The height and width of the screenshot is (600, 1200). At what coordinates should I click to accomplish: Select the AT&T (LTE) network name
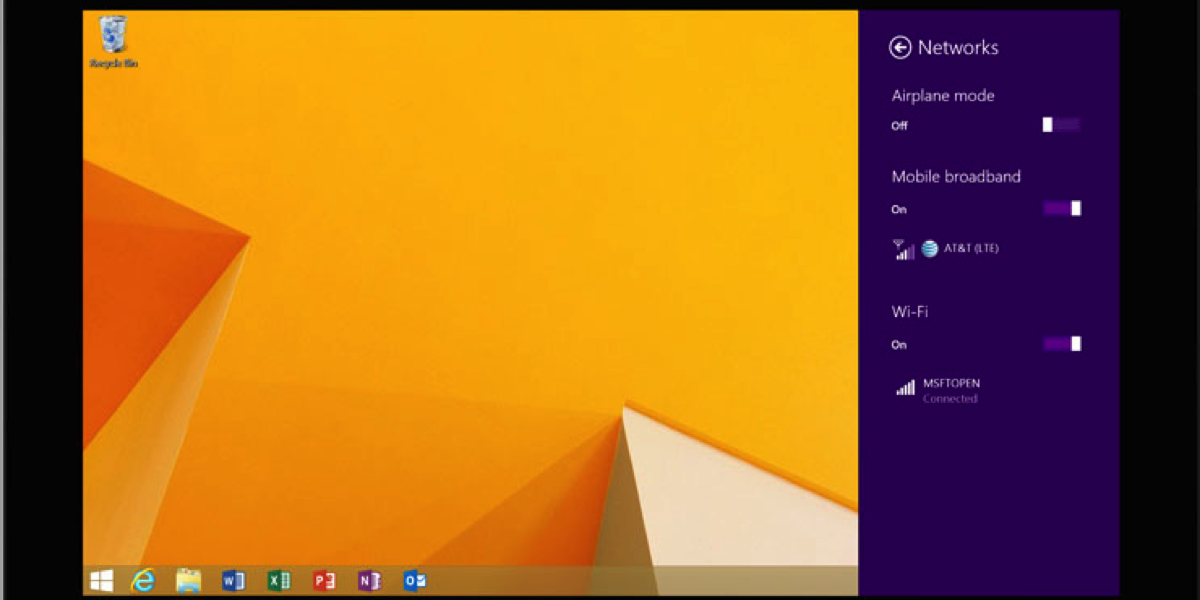click(x=971, y=249)
